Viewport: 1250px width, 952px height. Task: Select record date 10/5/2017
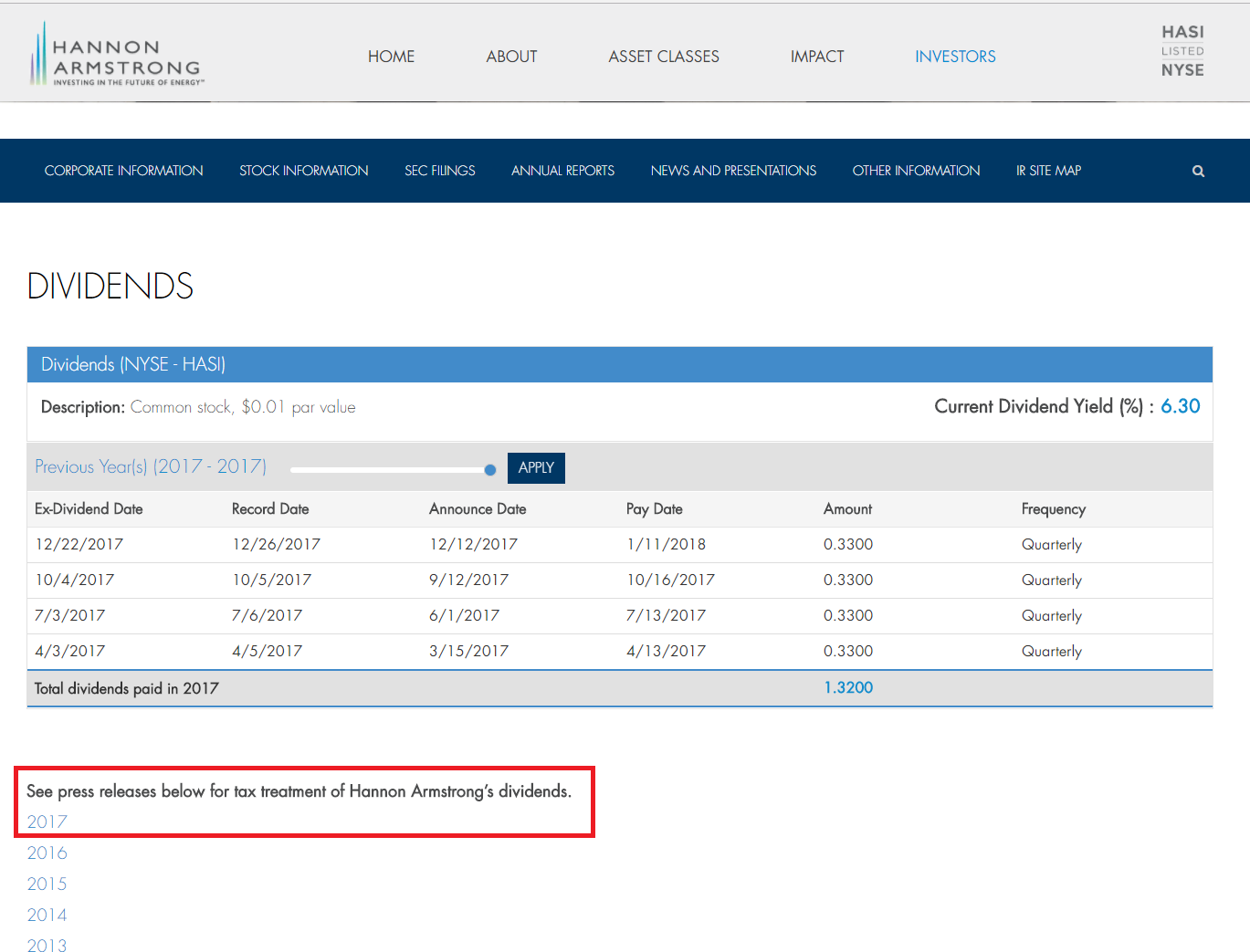point(271,581)
